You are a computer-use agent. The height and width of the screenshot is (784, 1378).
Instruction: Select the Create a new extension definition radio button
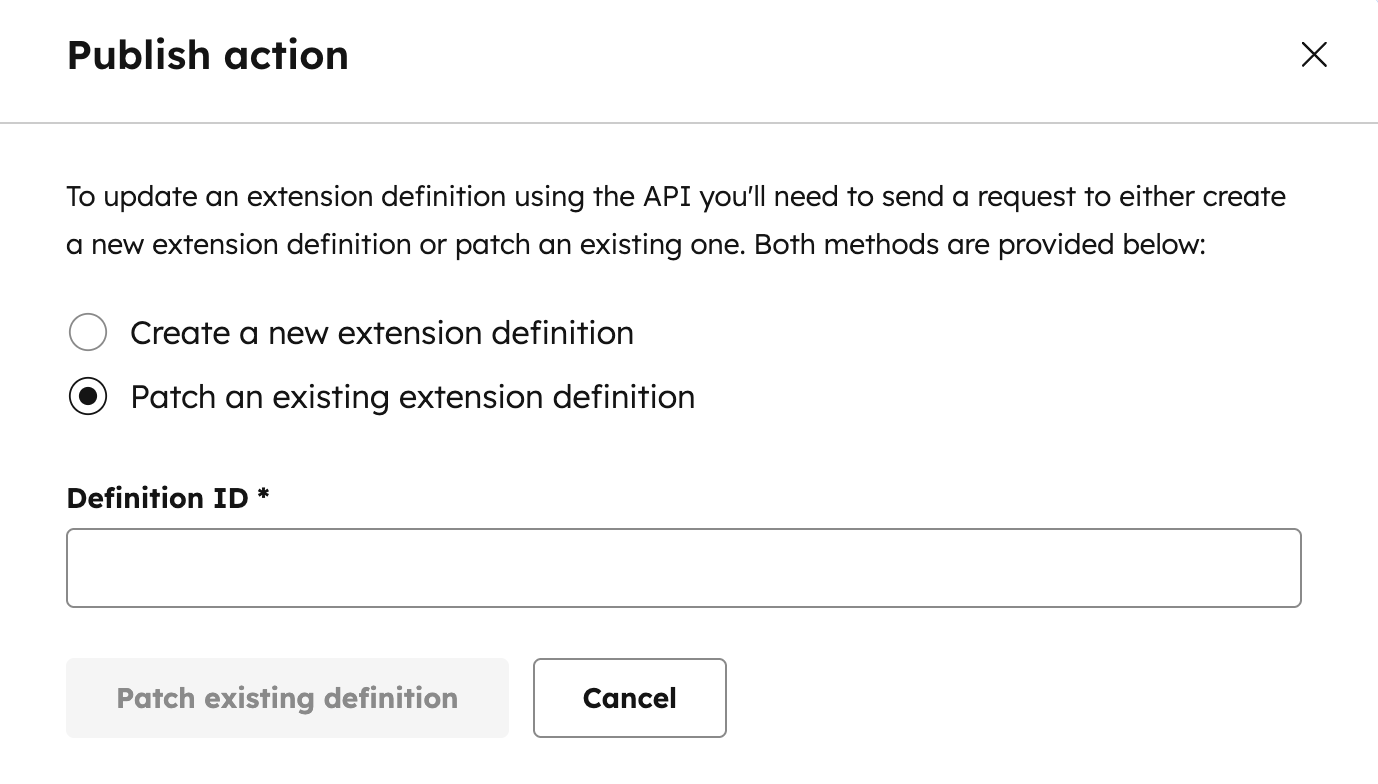click(x=88, y=333)
